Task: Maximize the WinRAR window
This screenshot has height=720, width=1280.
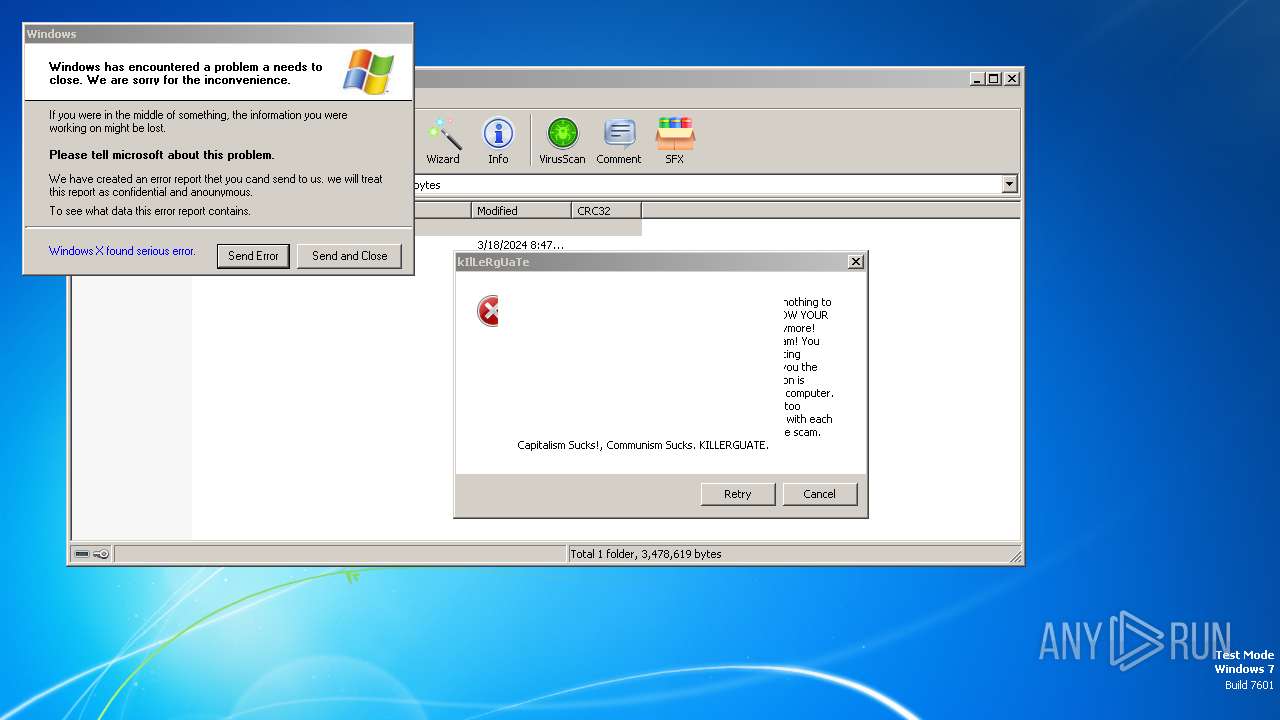Action: (x=993, y=78)
